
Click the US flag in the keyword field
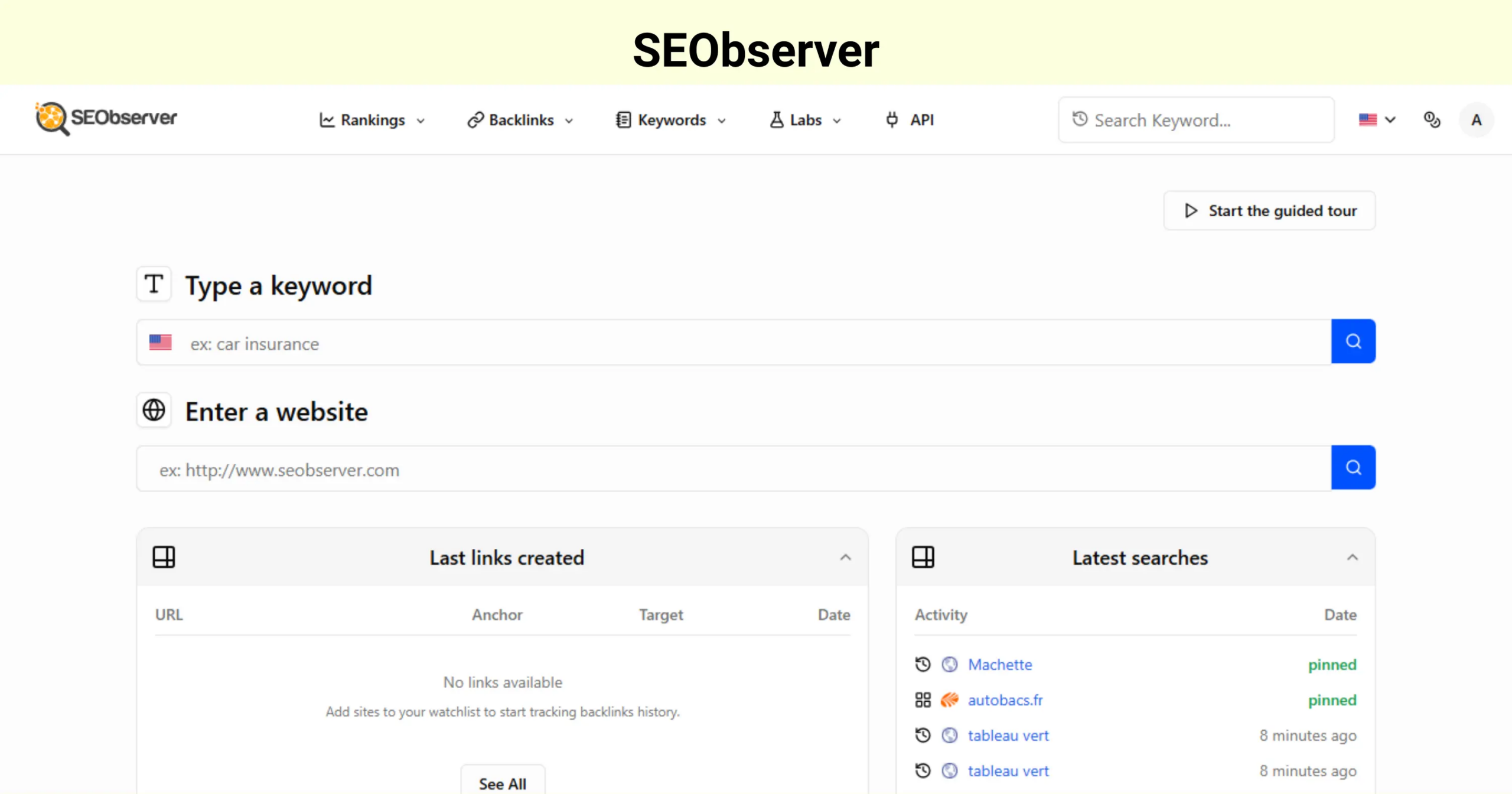tap(160, 342)
